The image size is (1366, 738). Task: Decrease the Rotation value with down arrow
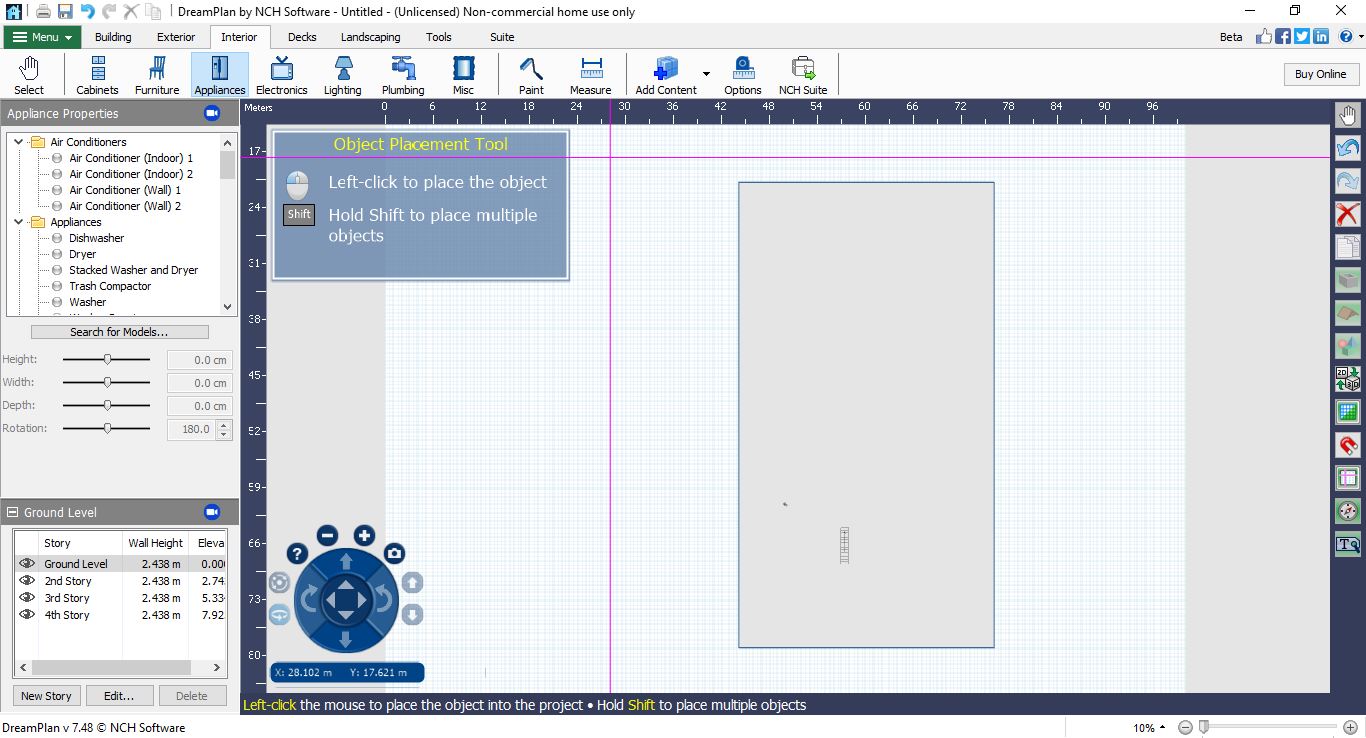click(224, 434)
